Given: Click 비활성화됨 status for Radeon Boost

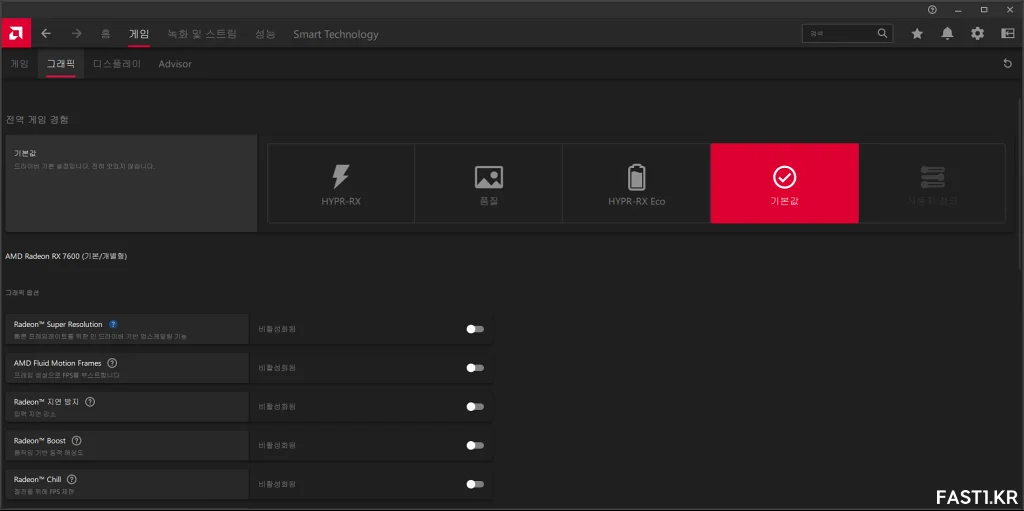Looking at the screenshot, I should (277, 446).
